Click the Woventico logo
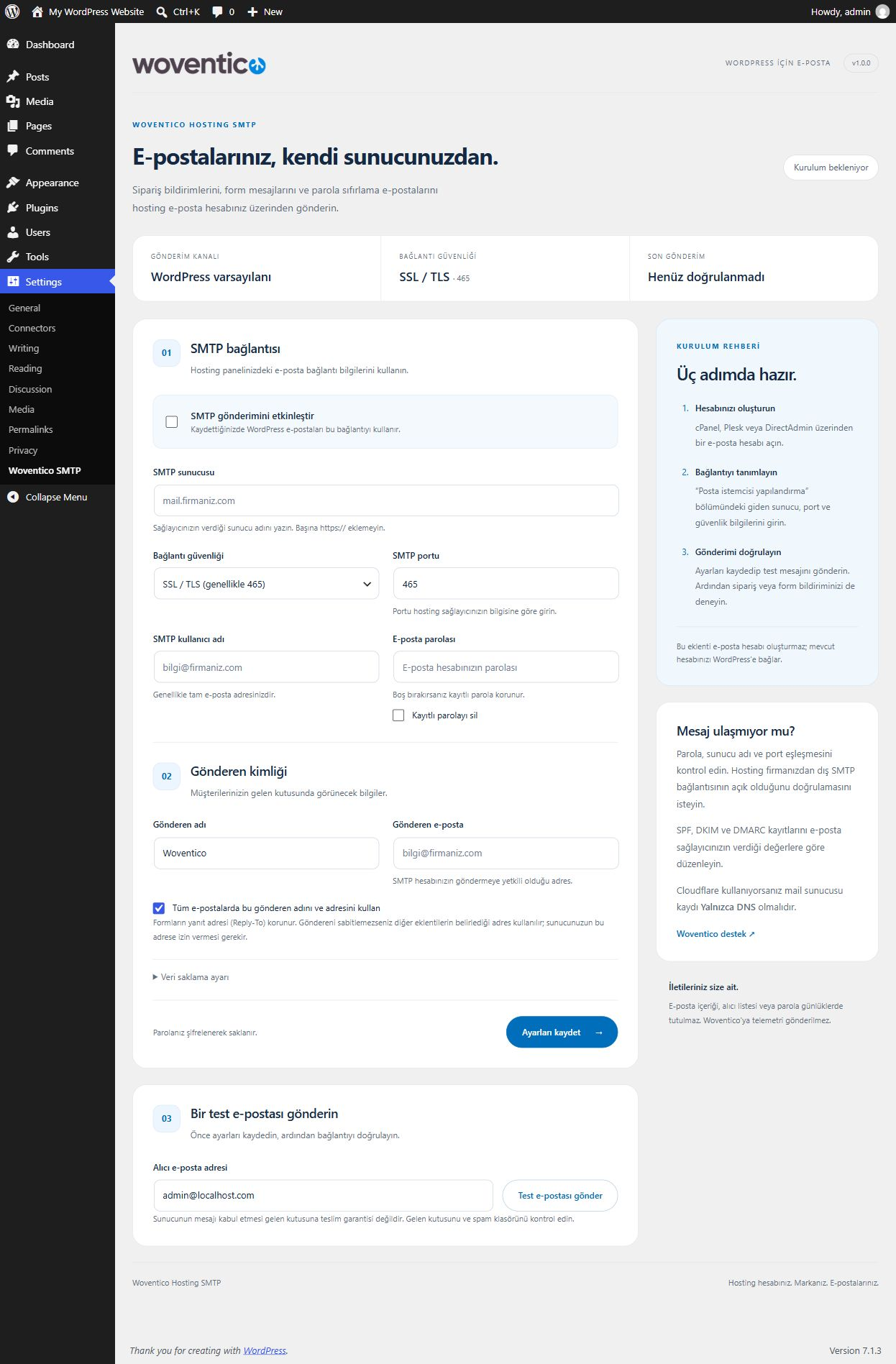896x1364 pixels. click(199, 63)
